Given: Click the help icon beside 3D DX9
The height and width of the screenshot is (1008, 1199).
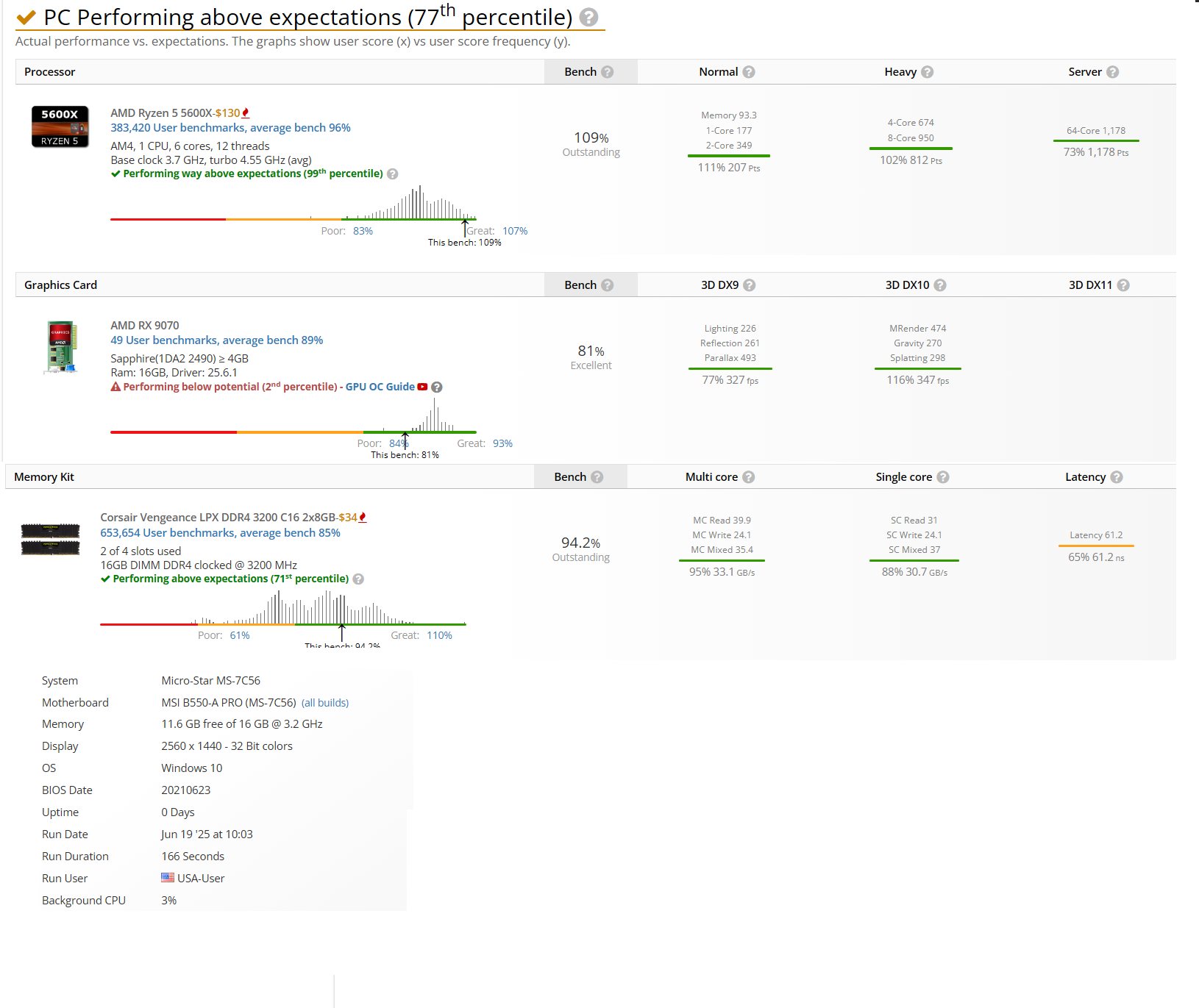Looking at the screenshot, I should [x=750, y=285].
